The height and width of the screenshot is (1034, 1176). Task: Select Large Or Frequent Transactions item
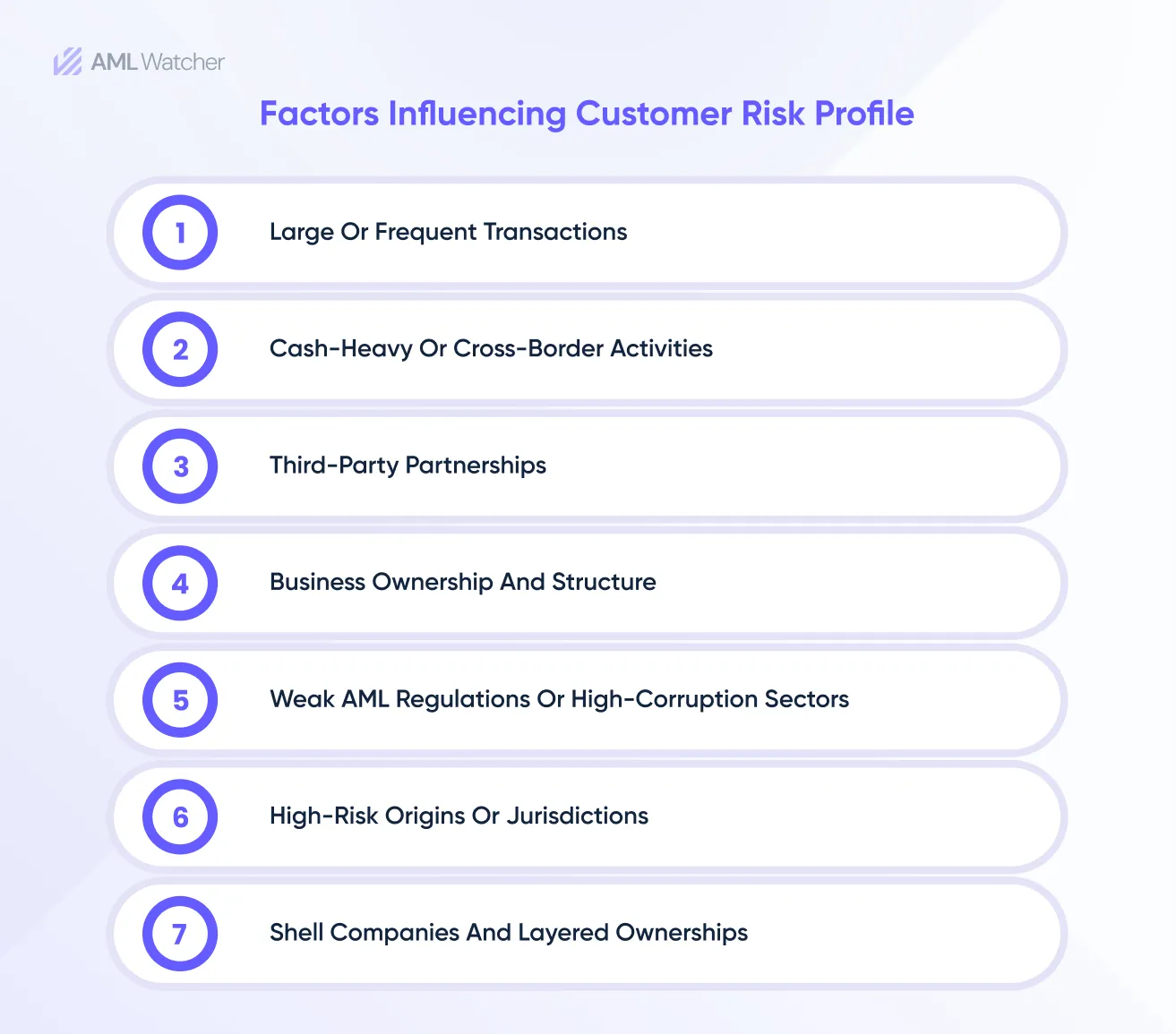click(448, 232)
